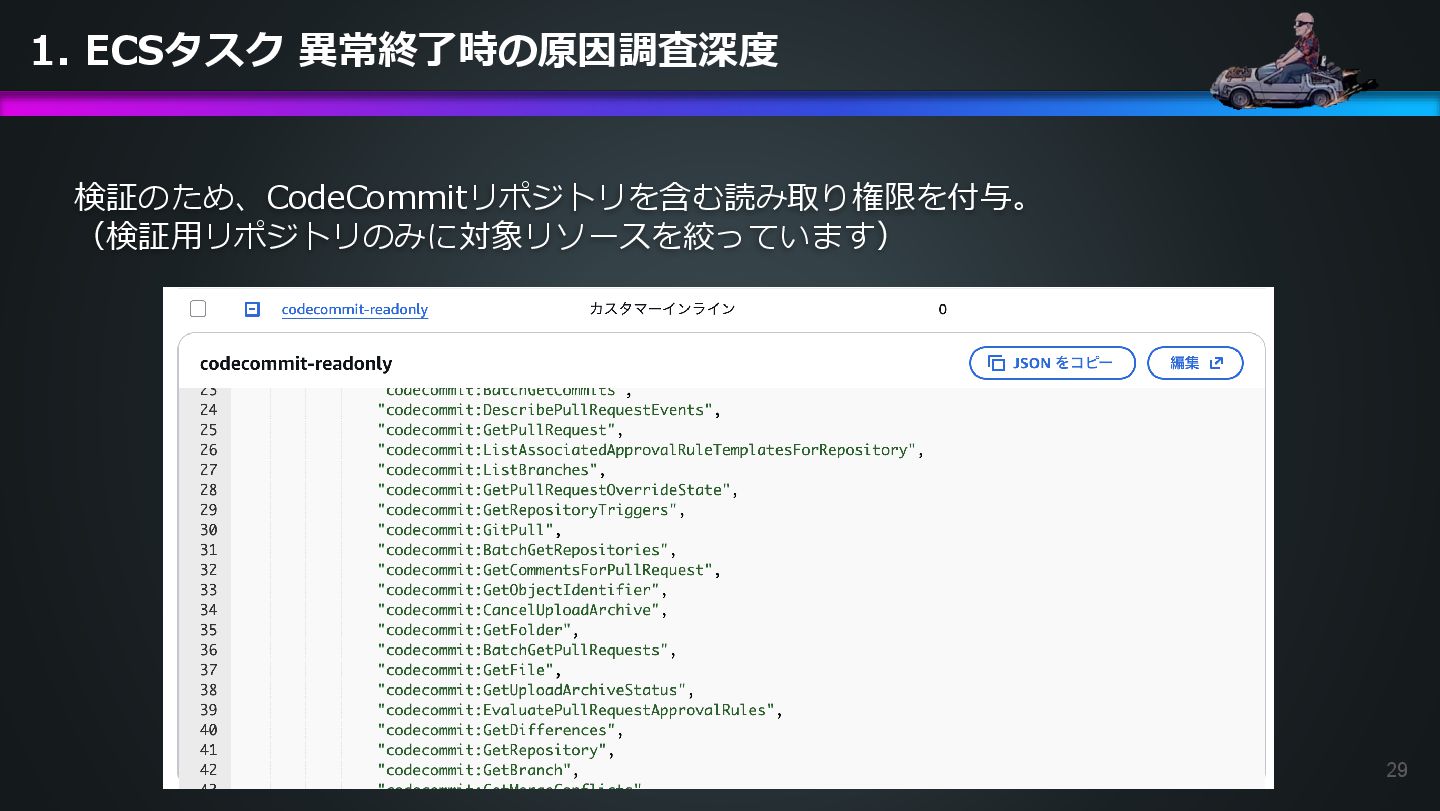This screenshot has width=1440, height=811.
Task: Click line number 30 in the gutter
Action: tap(208, 530)
